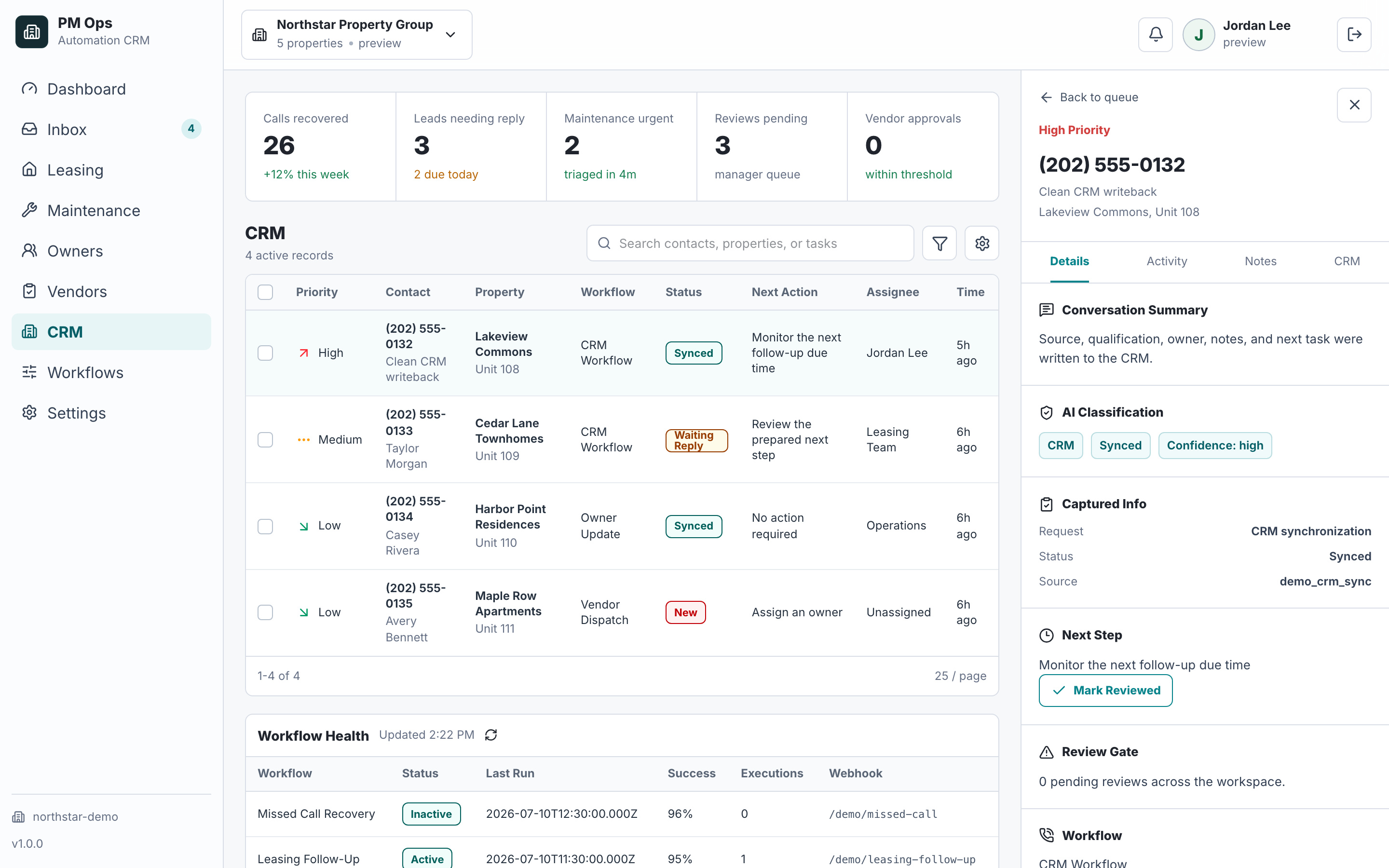Viewport: 1389px width, 868px height.
Task: Open the 25 / page selector
Action: (x=960, y=676)
